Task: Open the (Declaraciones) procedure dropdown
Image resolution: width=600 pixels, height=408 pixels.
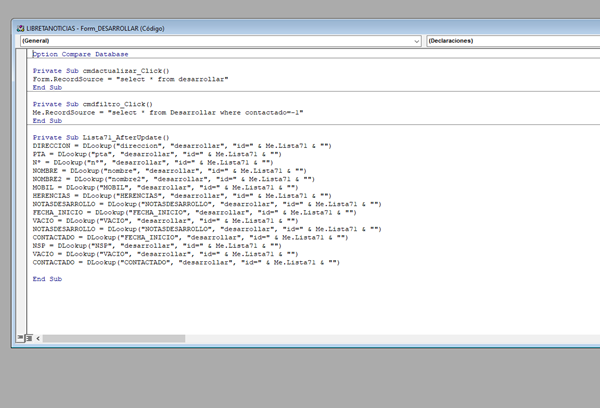Action: tap(513, 41)
